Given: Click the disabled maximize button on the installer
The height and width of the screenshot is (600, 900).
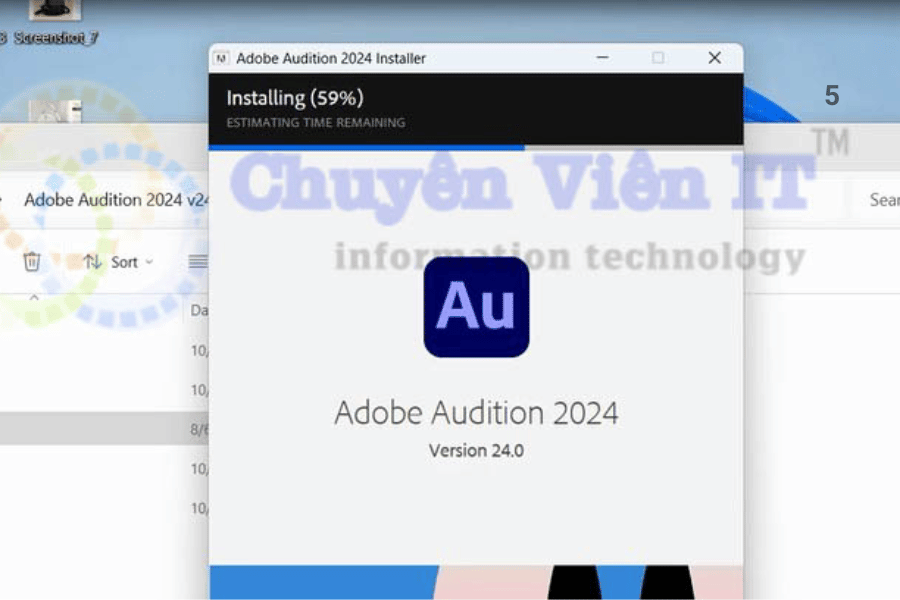Looking at the screenshot, I should click(658, 58).
